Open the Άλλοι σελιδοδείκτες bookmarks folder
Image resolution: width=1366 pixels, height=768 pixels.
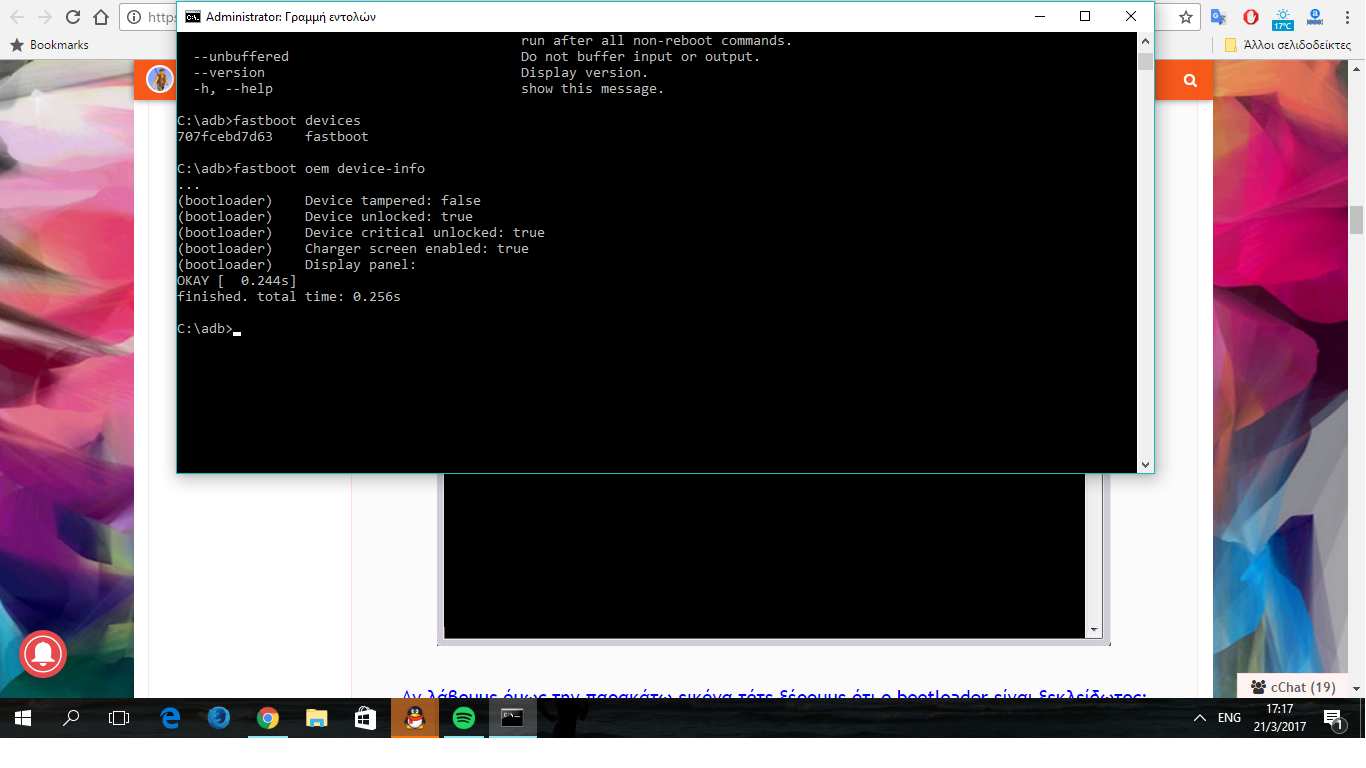coord(1287,45)
